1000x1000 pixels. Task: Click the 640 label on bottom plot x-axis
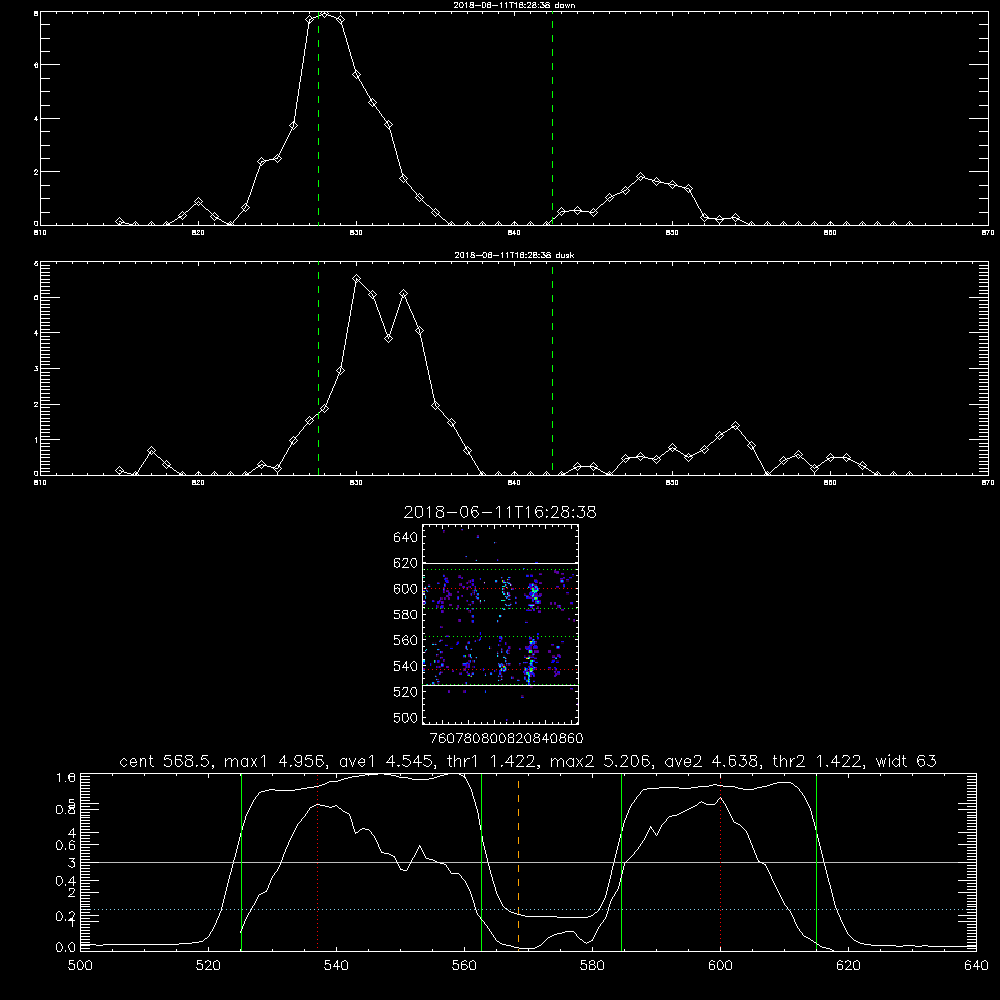976,966
